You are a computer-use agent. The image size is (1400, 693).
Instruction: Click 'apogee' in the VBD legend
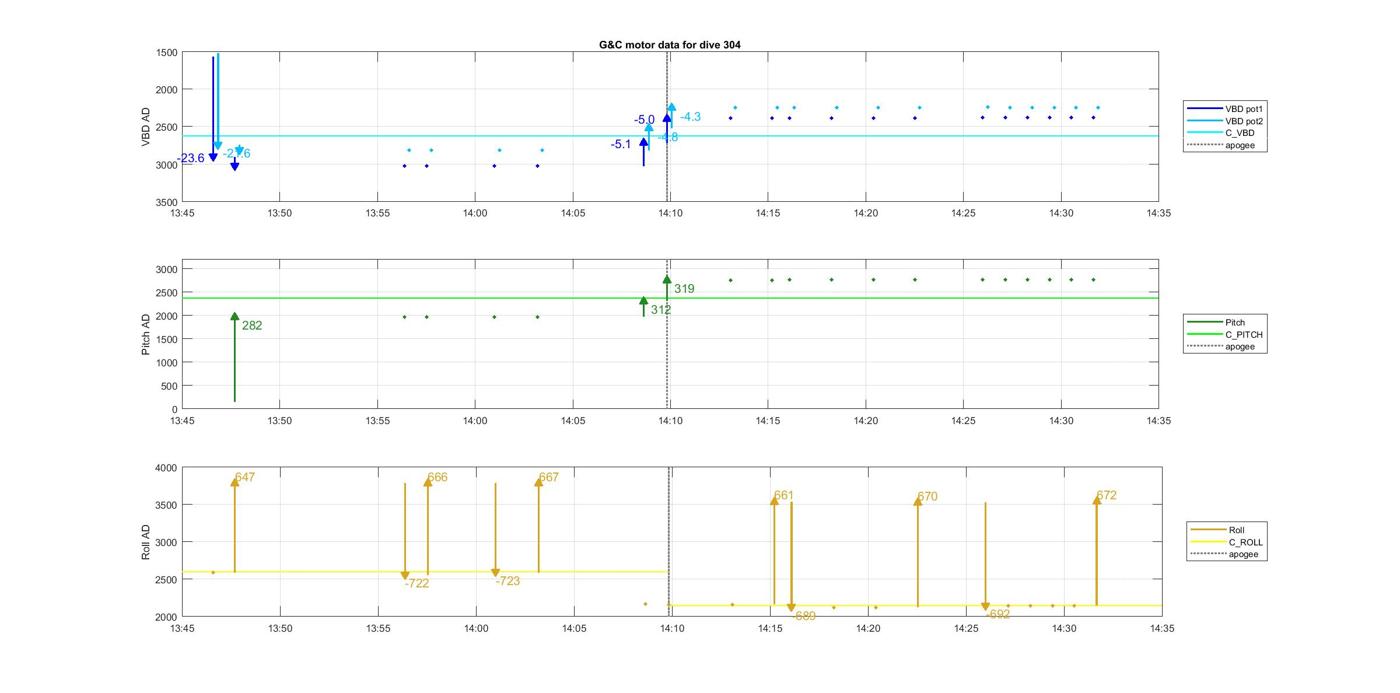point(1240,146)
